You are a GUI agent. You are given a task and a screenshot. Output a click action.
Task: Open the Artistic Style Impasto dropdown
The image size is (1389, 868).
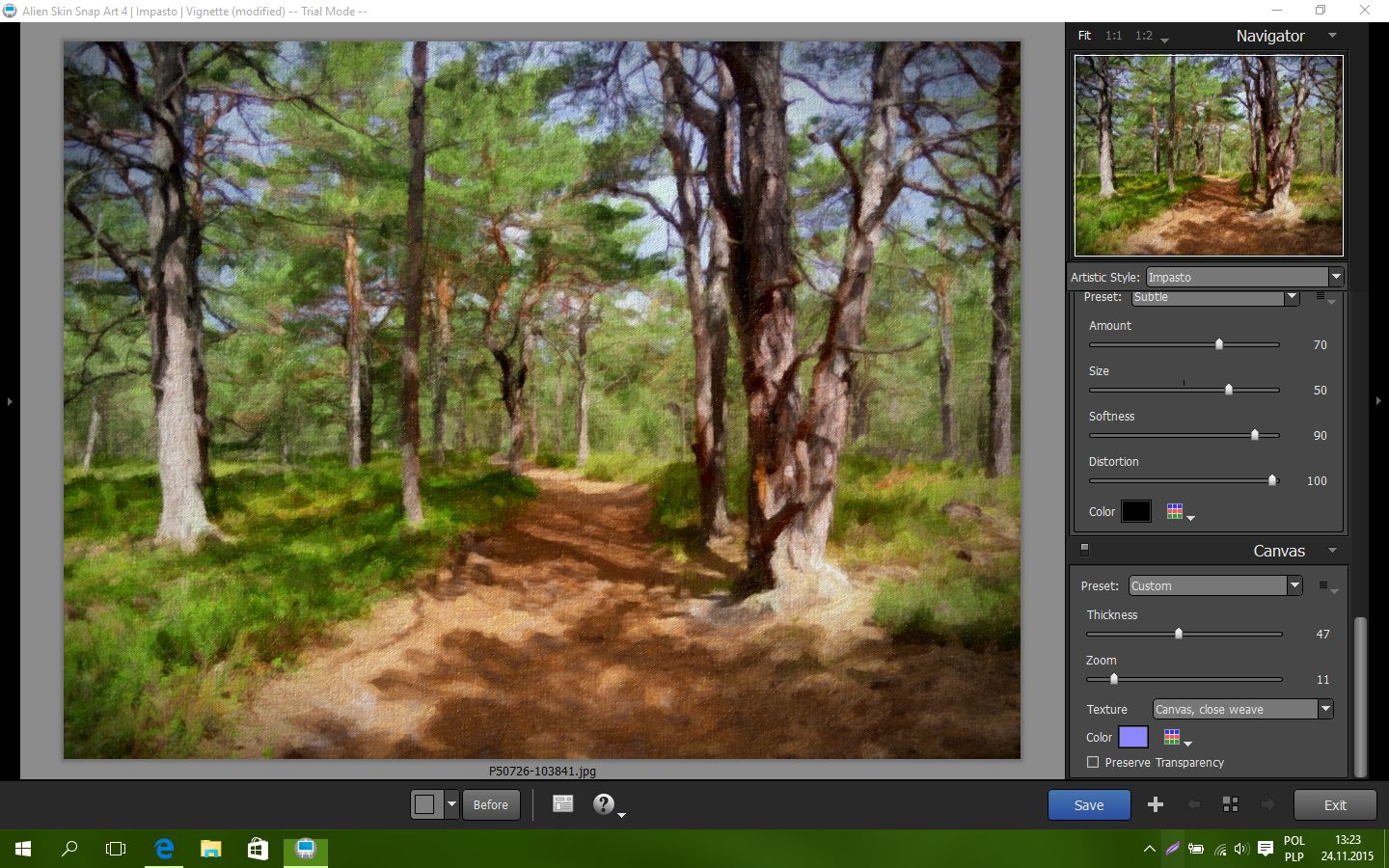click(x=1244, y=277)
